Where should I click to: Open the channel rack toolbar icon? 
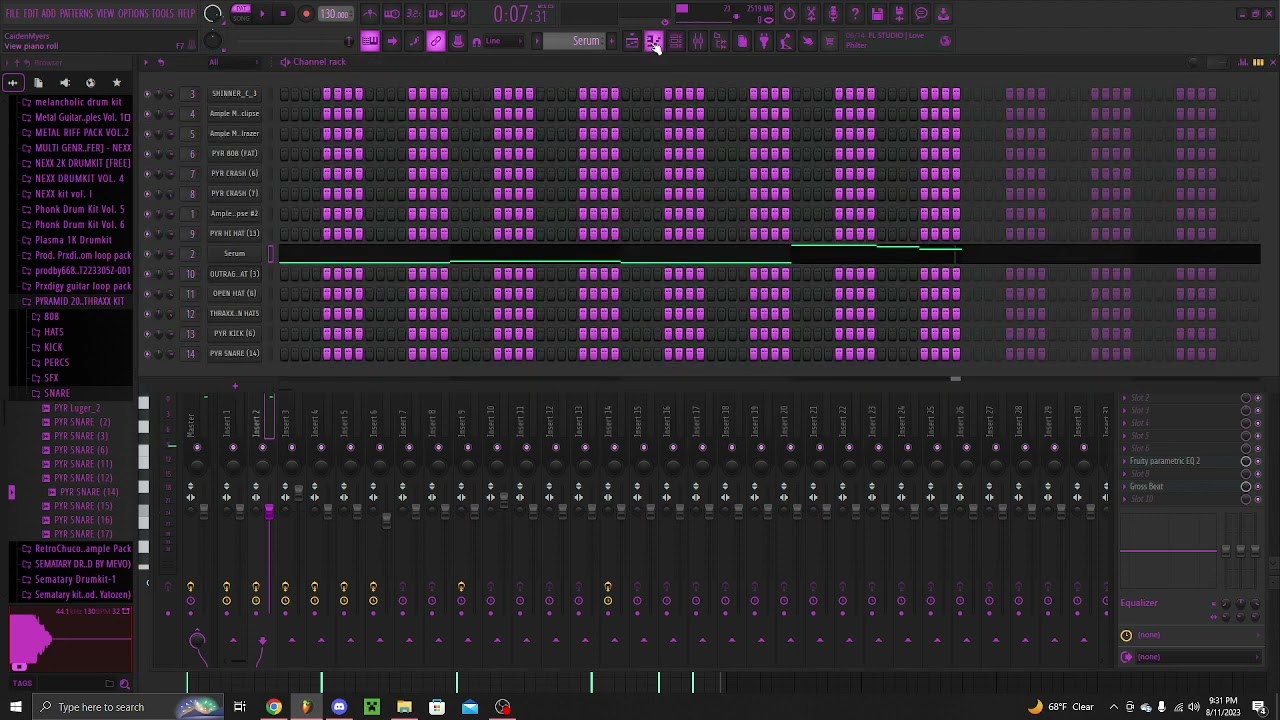click(675, 41)
